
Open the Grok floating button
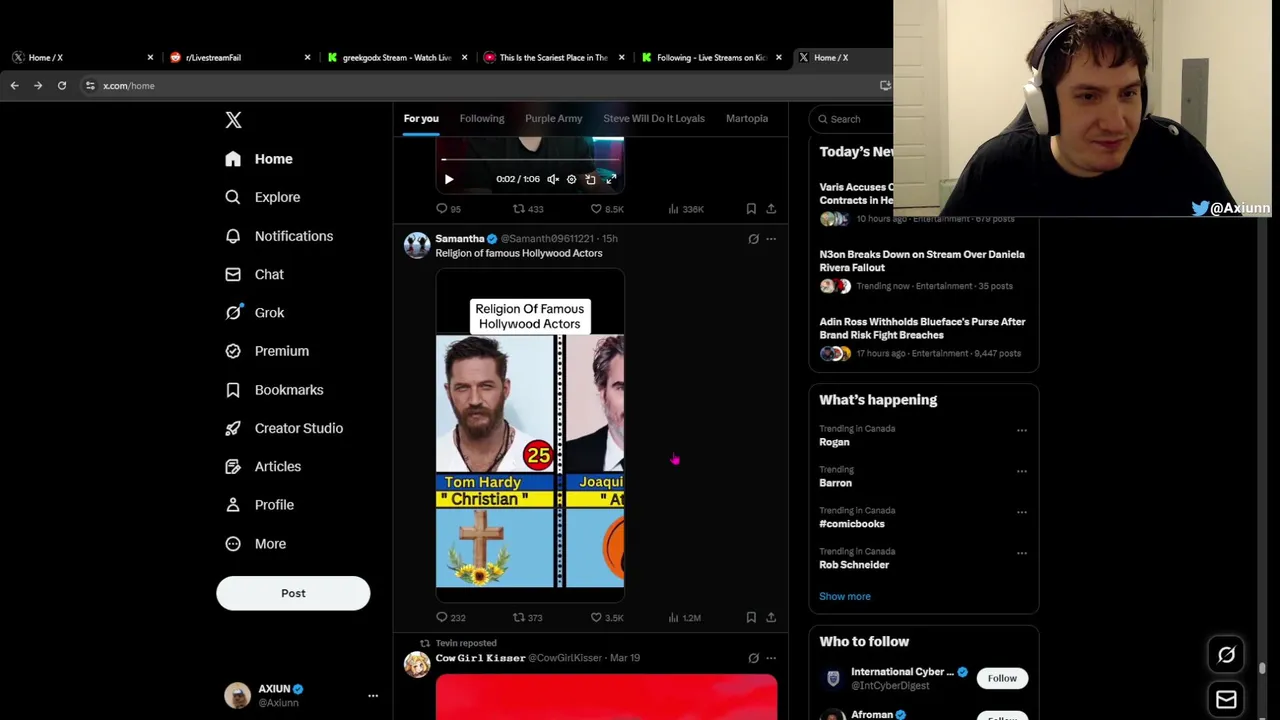[x=1226, y=655]
